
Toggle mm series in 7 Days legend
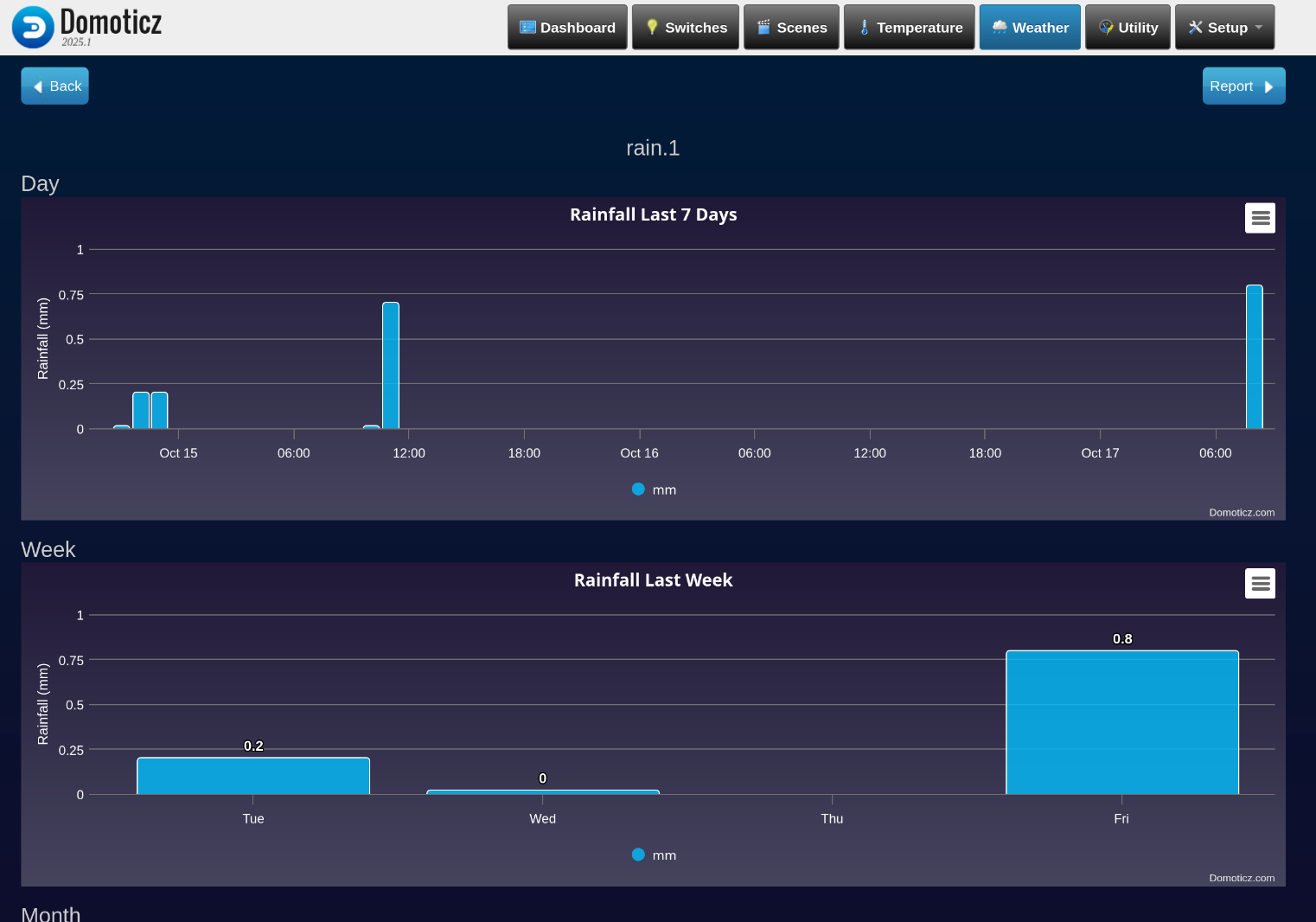pyautogui.click(x=655, y=490)
